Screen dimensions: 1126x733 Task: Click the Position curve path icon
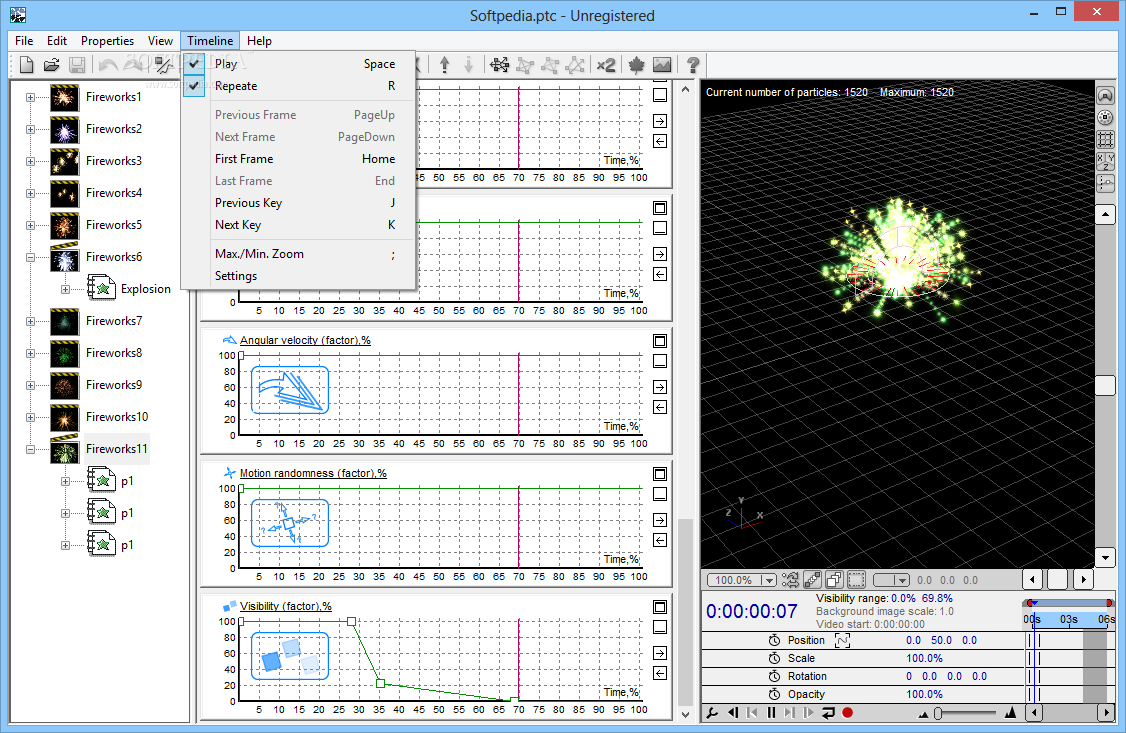click(x=842, y=640)
